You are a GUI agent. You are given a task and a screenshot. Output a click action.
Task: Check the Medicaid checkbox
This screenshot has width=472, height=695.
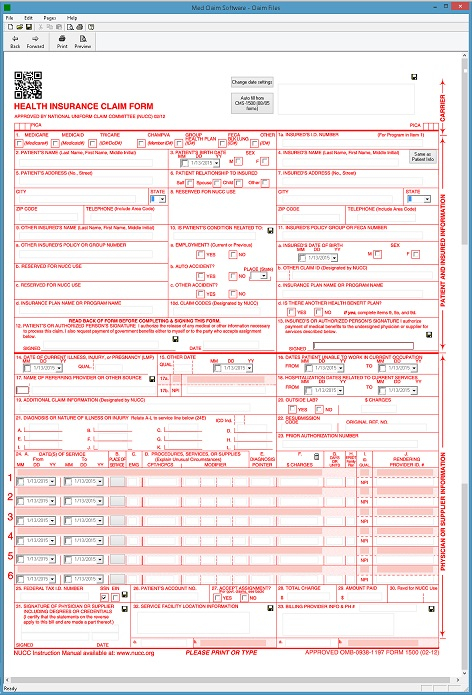(55, 143)
